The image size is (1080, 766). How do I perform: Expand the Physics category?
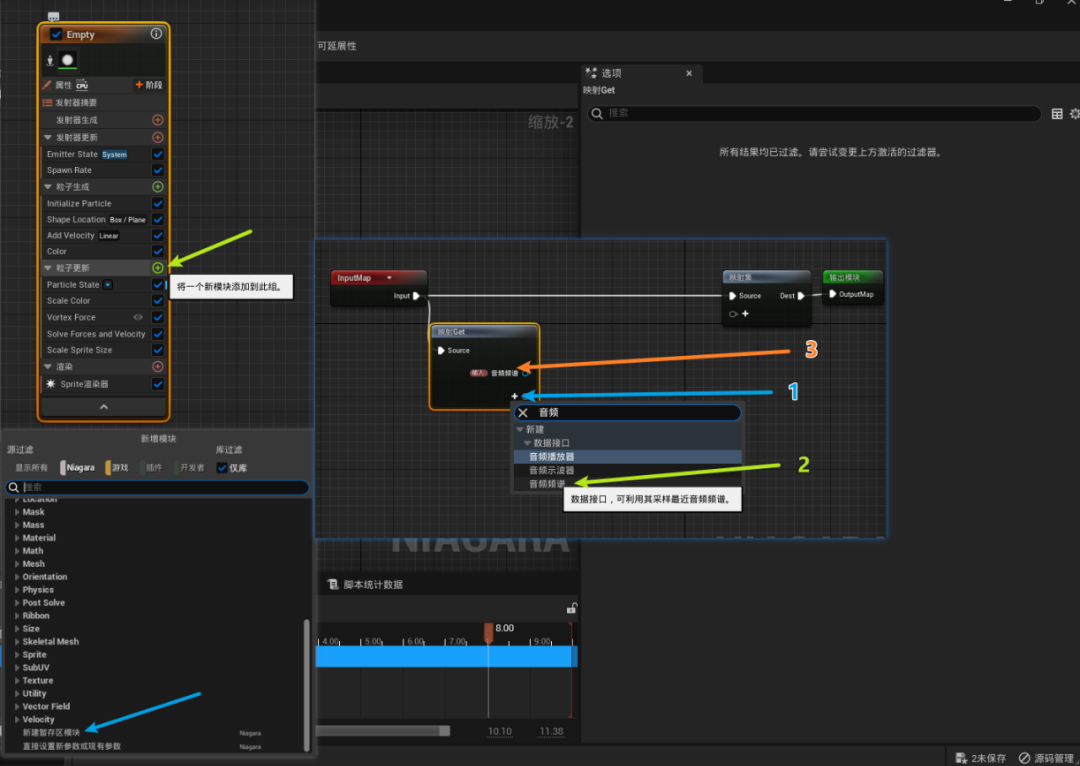click(x=17, y=590)
